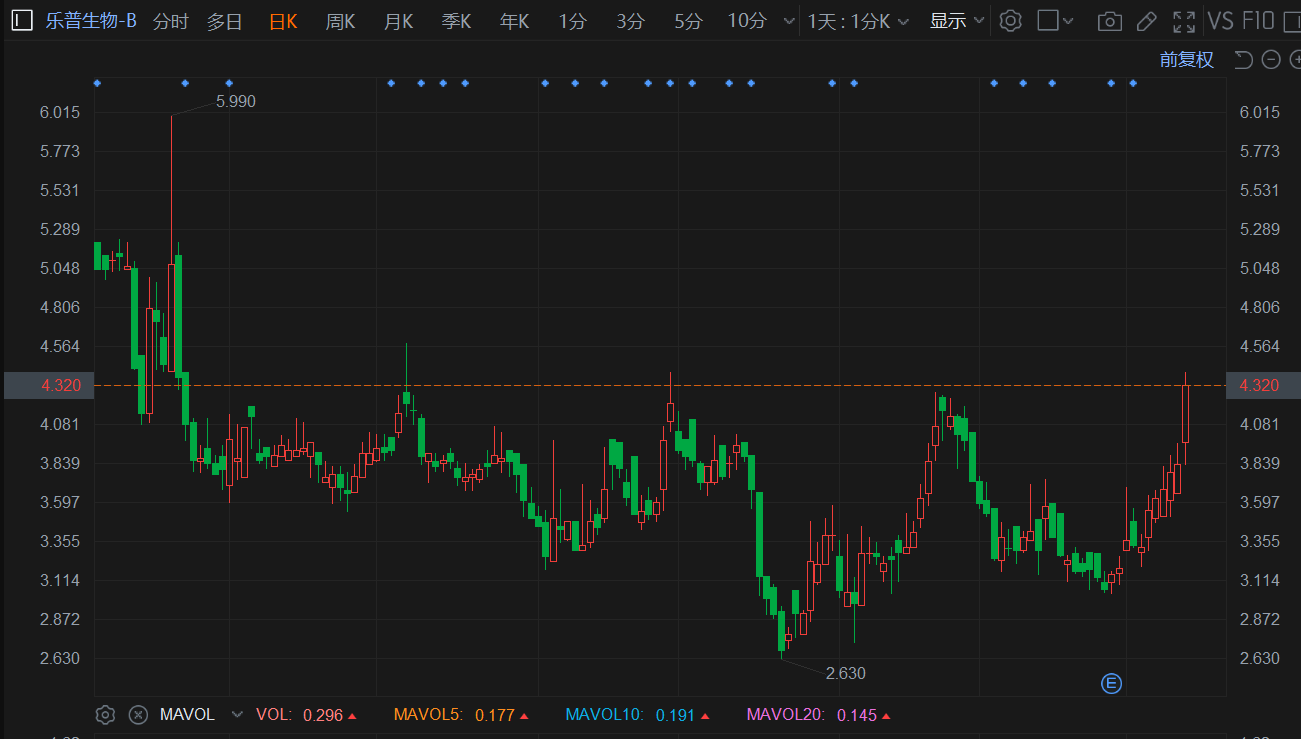Click the rightmost blue diamond event marker

(1132, 83)
